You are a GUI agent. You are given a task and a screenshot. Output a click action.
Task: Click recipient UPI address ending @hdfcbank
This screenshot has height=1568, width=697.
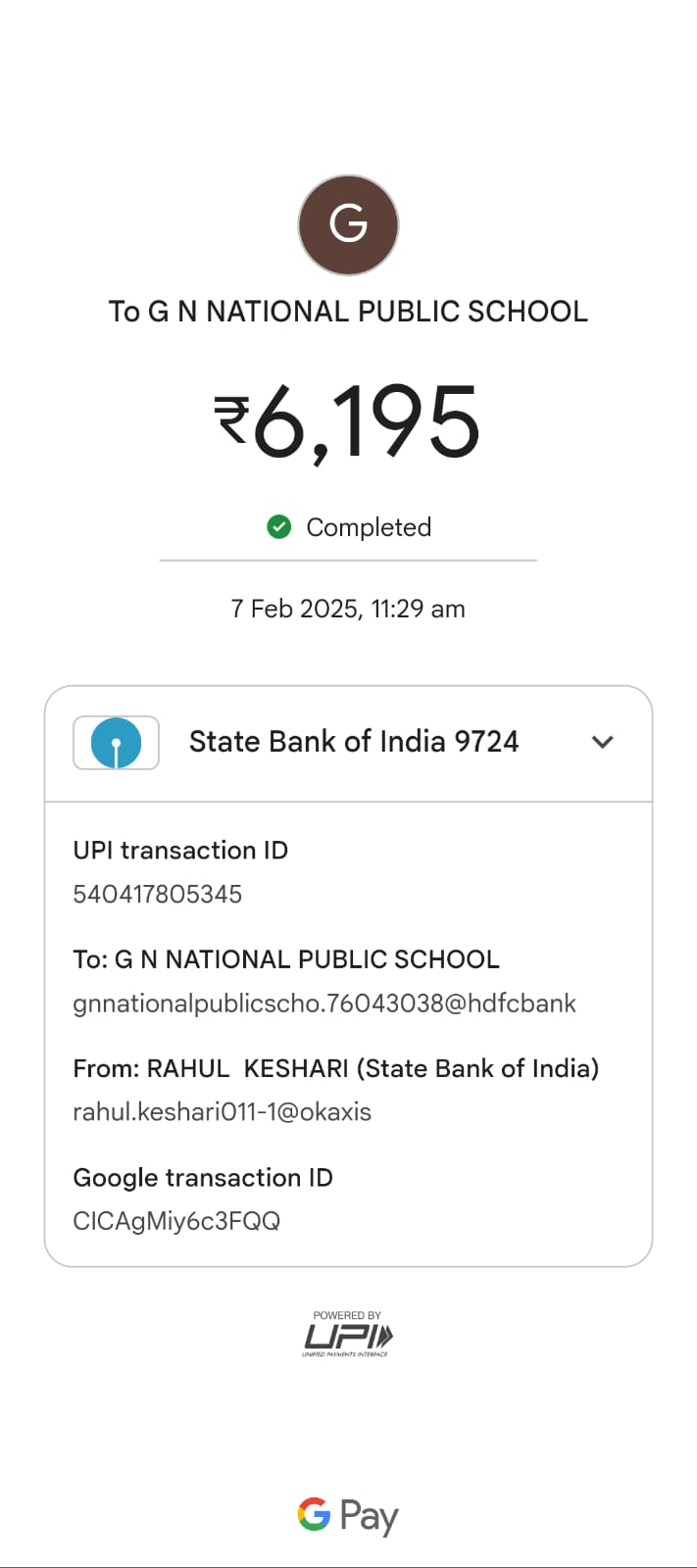[x=324, y=1004]
